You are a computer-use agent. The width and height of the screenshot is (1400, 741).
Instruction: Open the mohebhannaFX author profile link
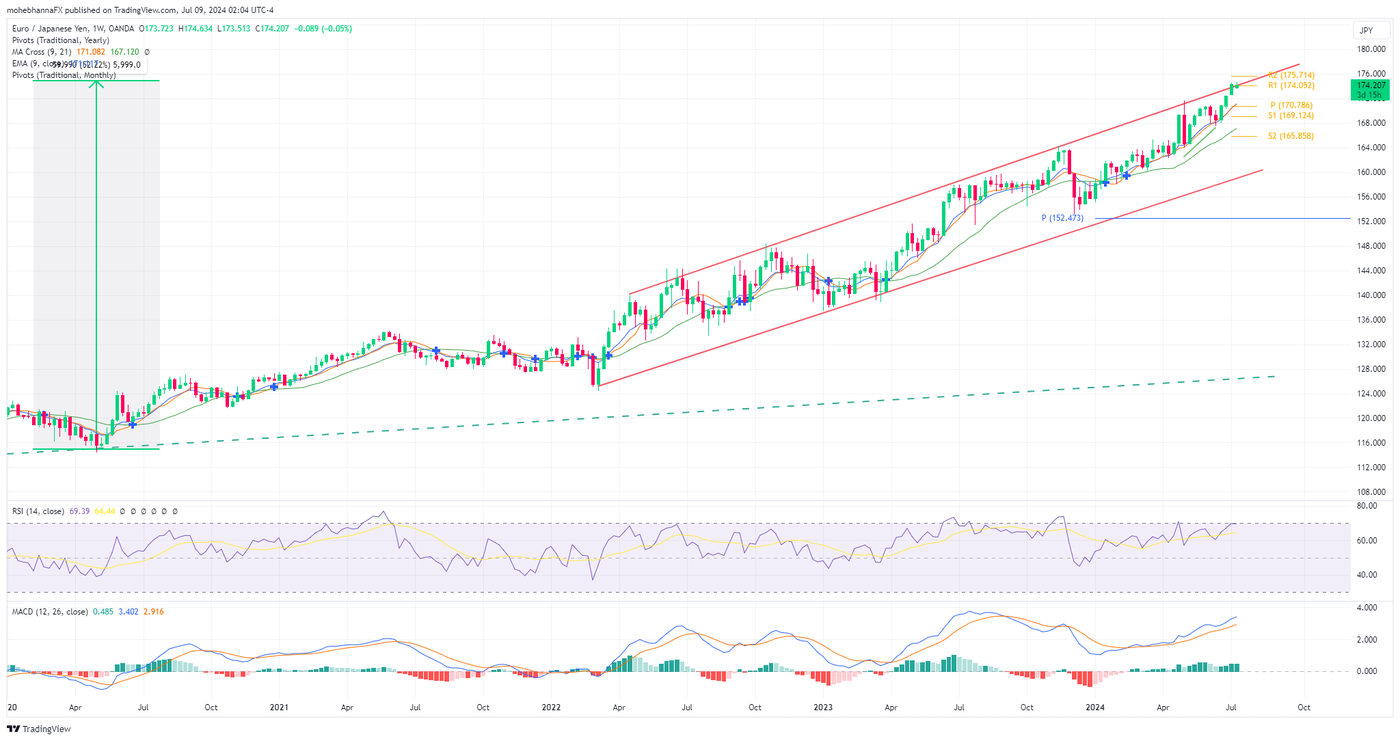click(36, 9)
